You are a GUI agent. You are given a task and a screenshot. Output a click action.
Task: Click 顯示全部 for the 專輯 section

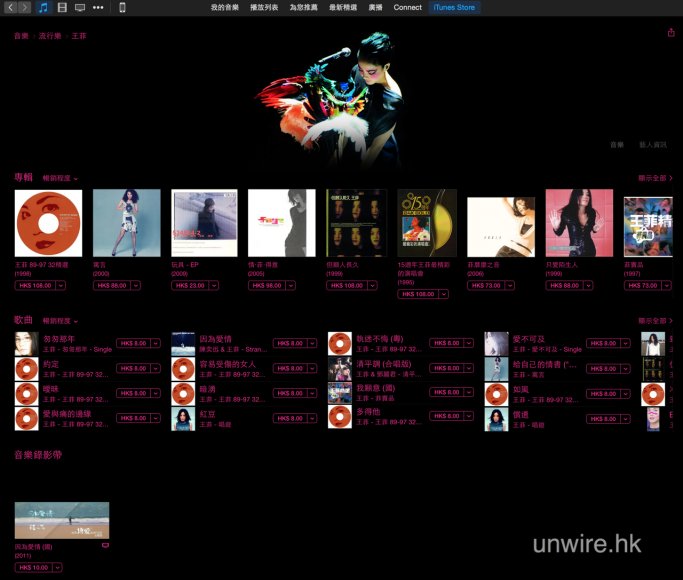point(656,178)
